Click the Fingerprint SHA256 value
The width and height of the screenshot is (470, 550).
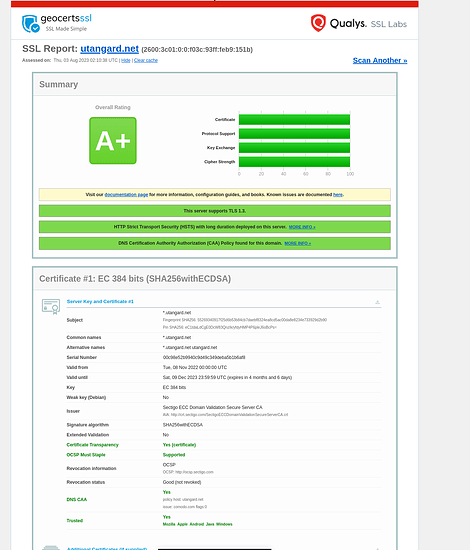(245, 320)
